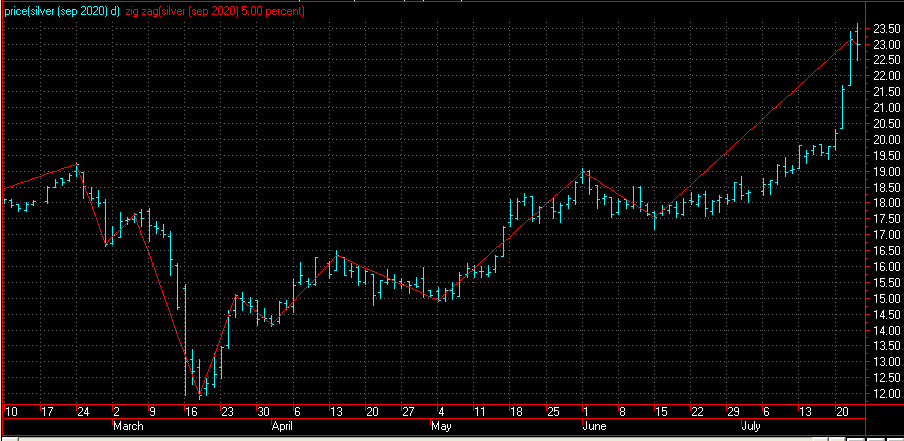Click the 12.00 price scale value
The width and height of the screenshot is (904, 441).
pos(885,394)
